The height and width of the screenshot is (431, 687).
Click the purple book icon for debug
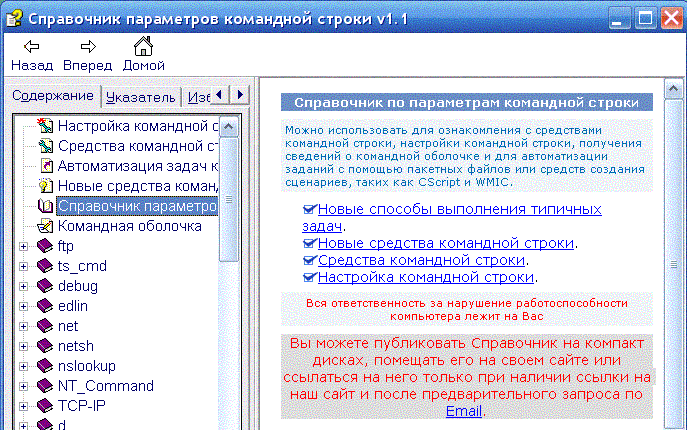(x=45, y=286)
